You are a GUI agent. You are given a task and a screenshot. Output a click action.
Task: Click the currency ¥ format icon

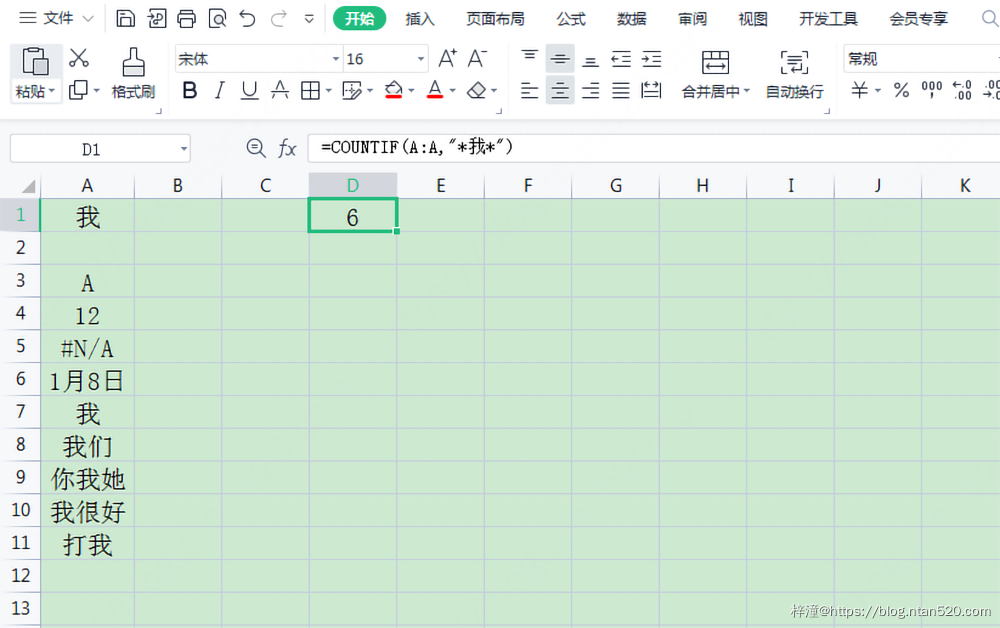coord(860,91)
